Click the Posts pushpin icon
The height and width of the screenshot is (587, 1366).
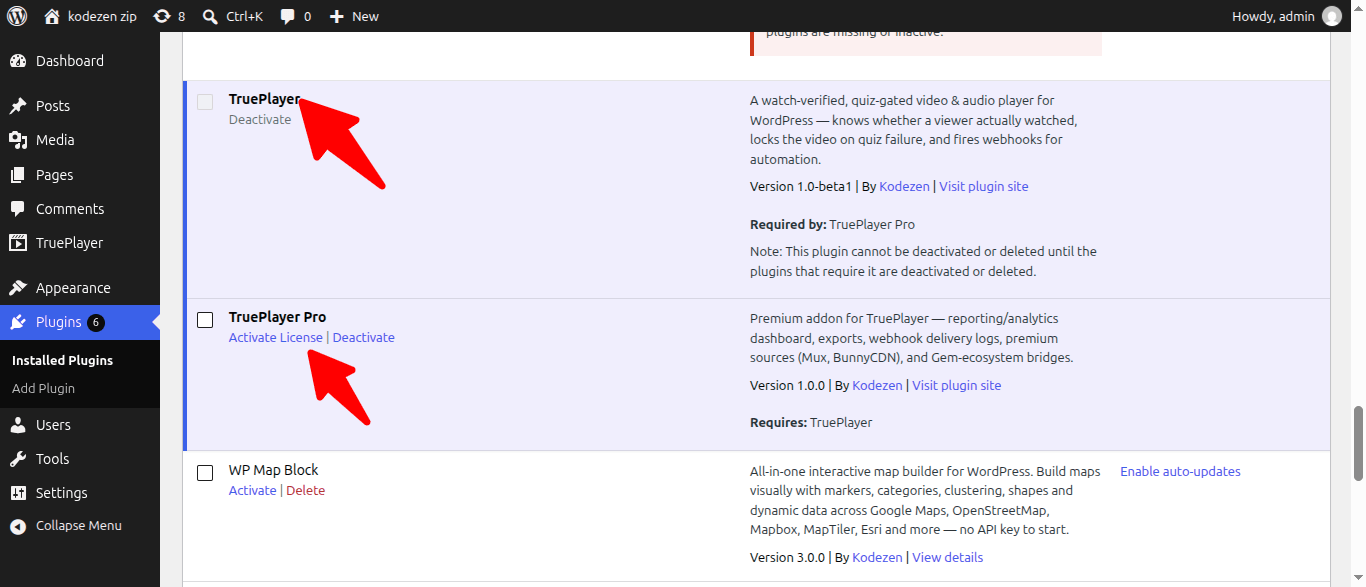[18, 106]
